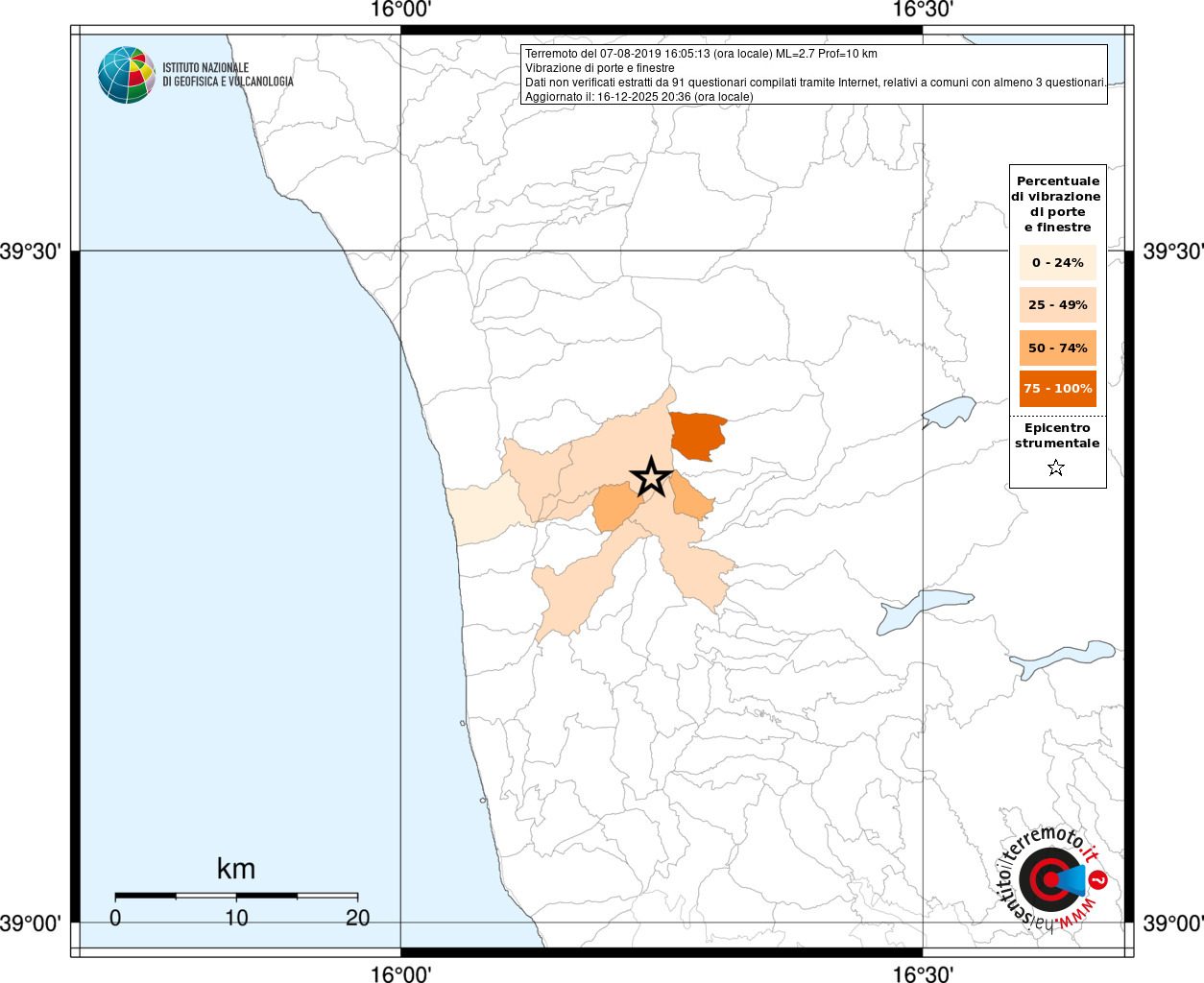The width and height of the screenshot is (1204, 983).
Task: Click the scale bar '10' value
Action: [236, 918]
